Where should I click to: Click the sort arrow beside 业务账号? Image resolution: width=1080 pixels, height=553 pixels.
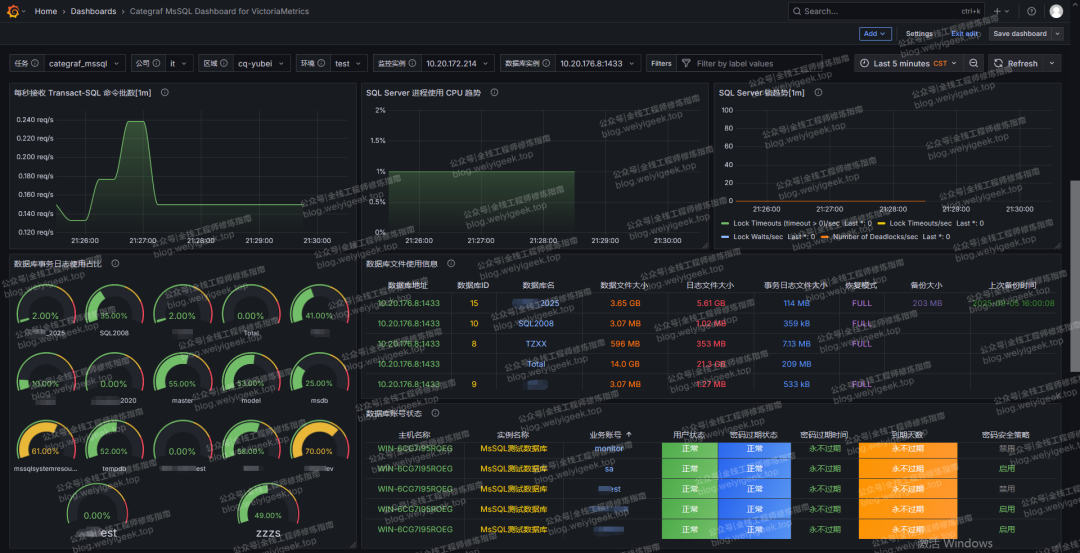629,435
